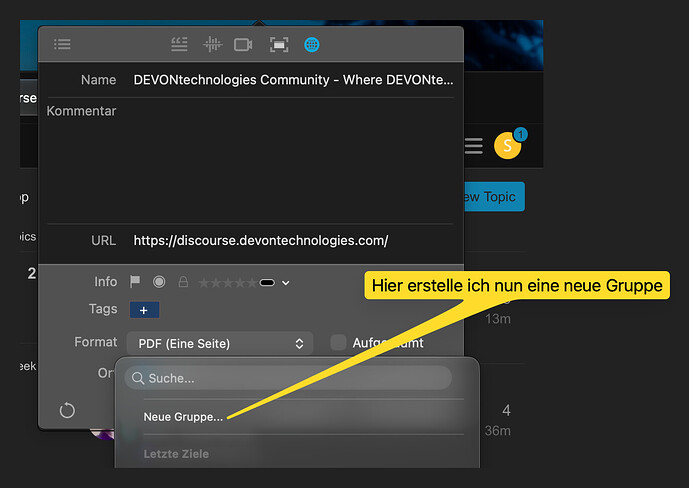Select the voice note waveform icon
Screen dimensions: 689x488
(212, 44)
